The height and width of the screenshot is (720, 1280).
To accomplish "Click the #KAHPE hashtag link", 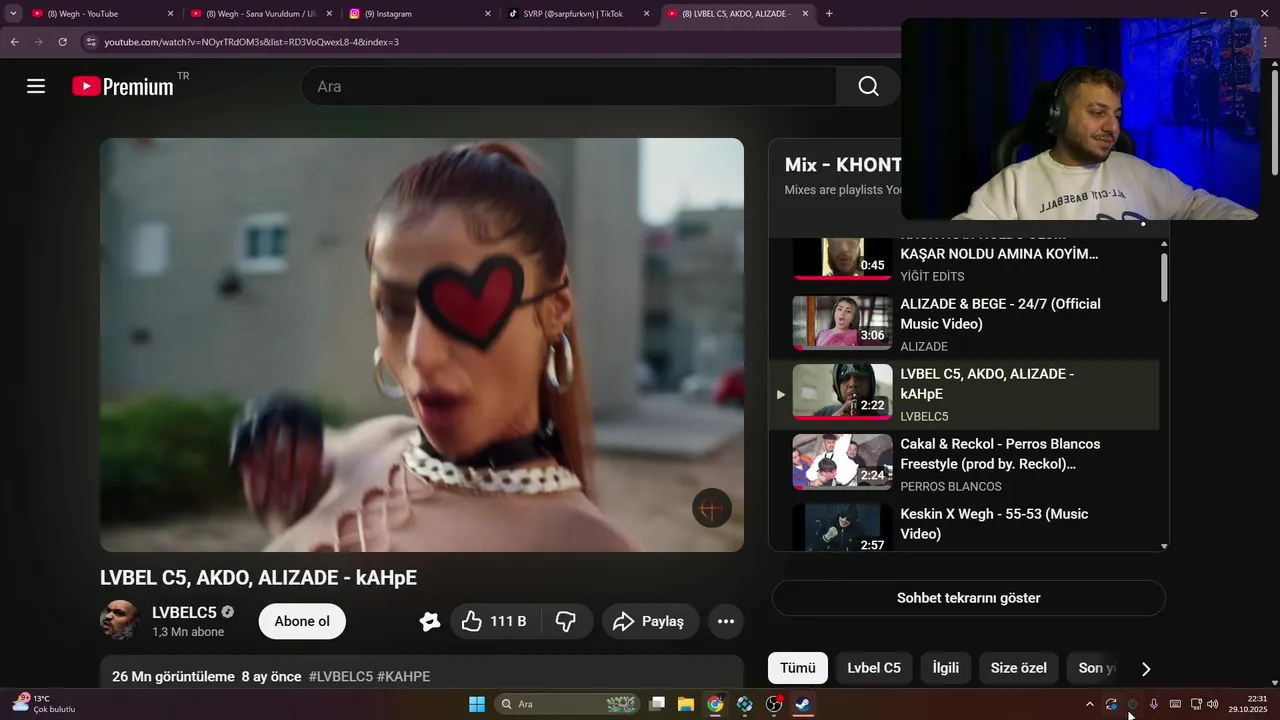I will pos(403,676).
